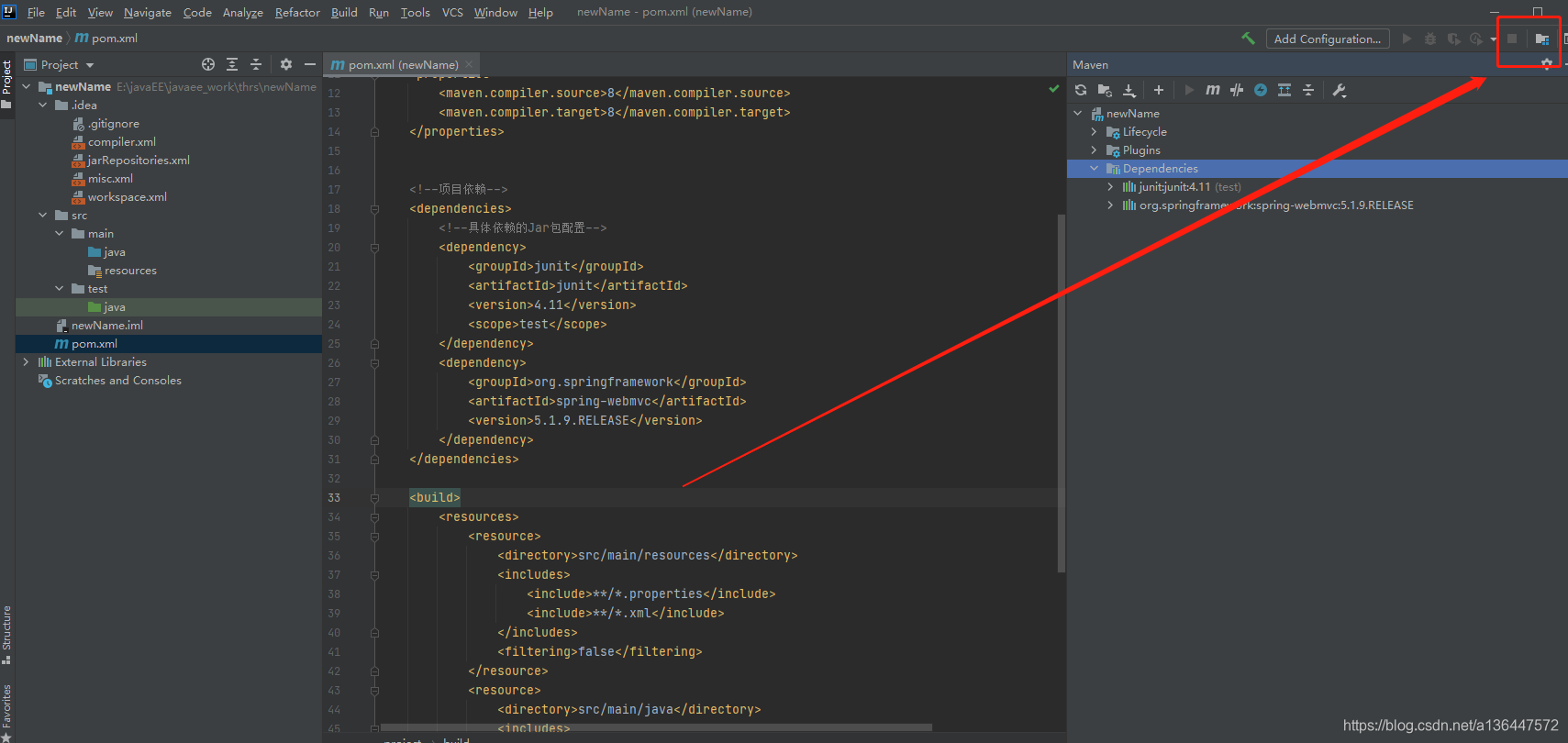Screen dimensions: 1568x743
Task: Click the Run with Coverage icon
Action: point(1453,39)
